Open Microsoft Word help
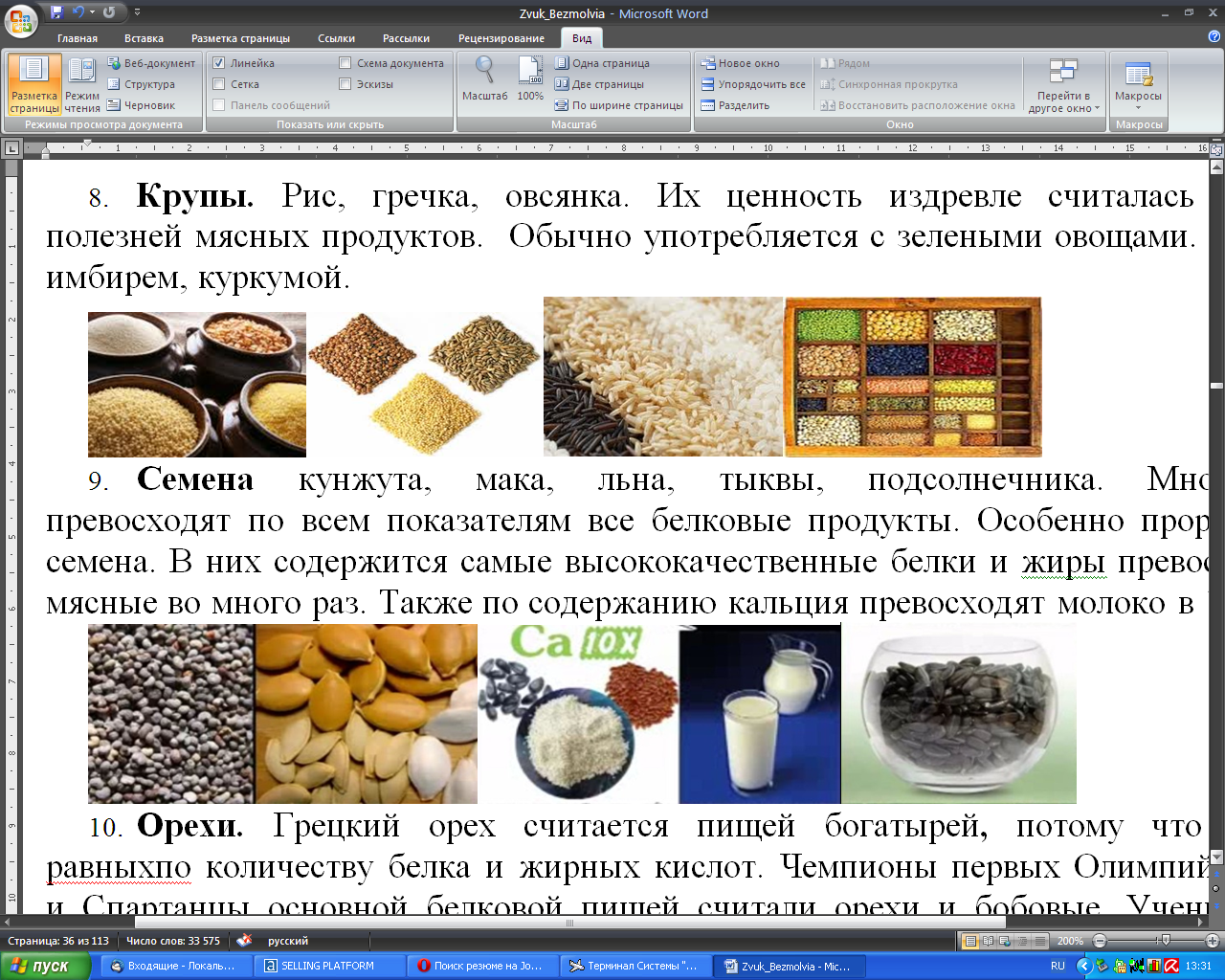Screen dimensions: 1225x980 (x=1214, y=37)
